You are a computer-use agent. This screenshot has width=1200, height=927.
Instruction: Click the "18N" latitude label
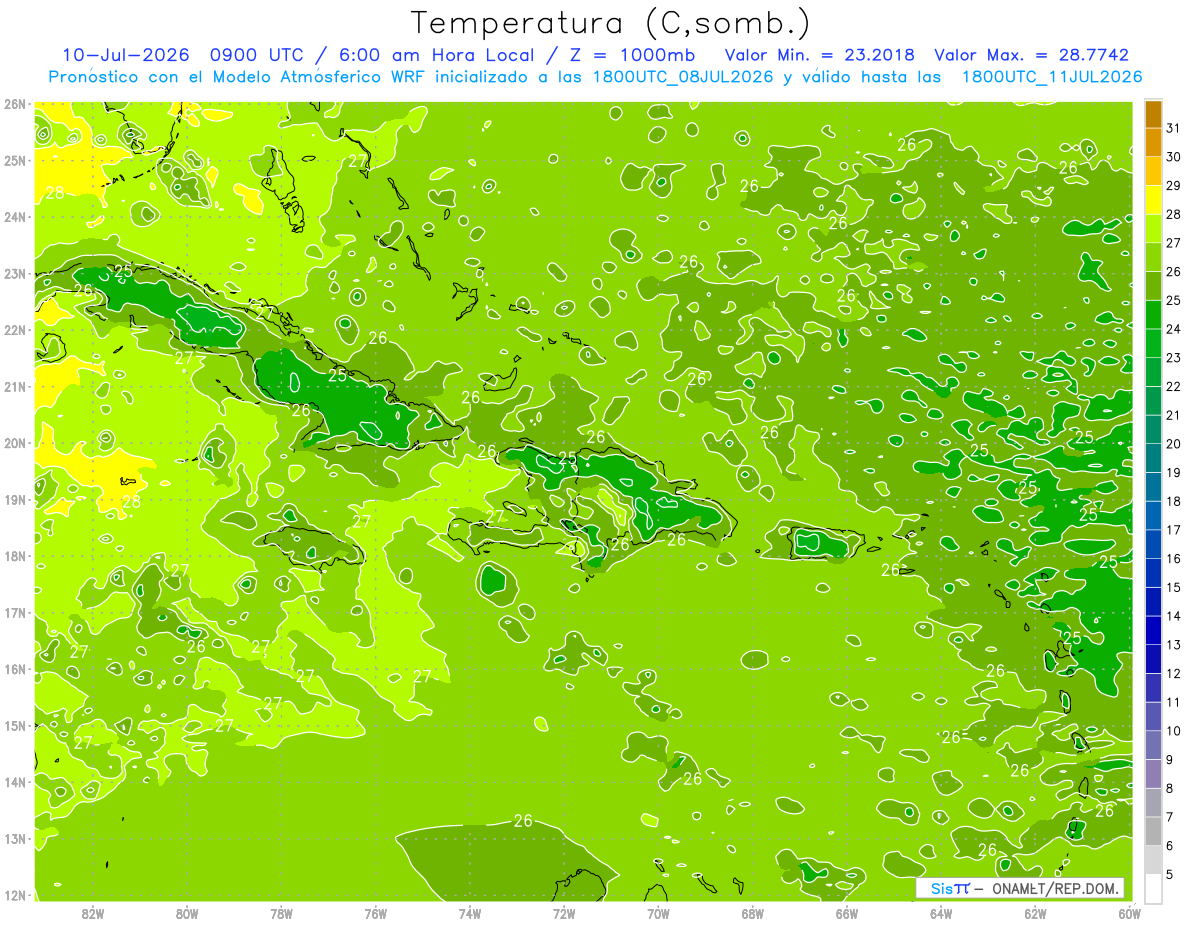tap(15, 556)
